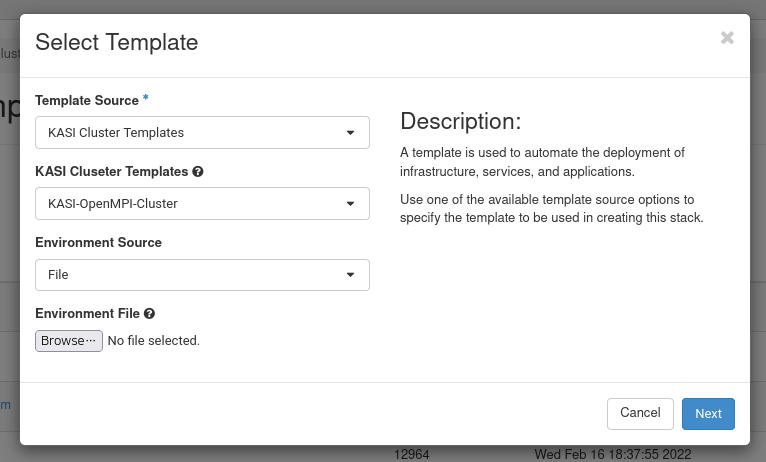Click help icon beside KASI Cluseter Templates
766x462 pixels.
pyautogui.click(x=198, y=172)
